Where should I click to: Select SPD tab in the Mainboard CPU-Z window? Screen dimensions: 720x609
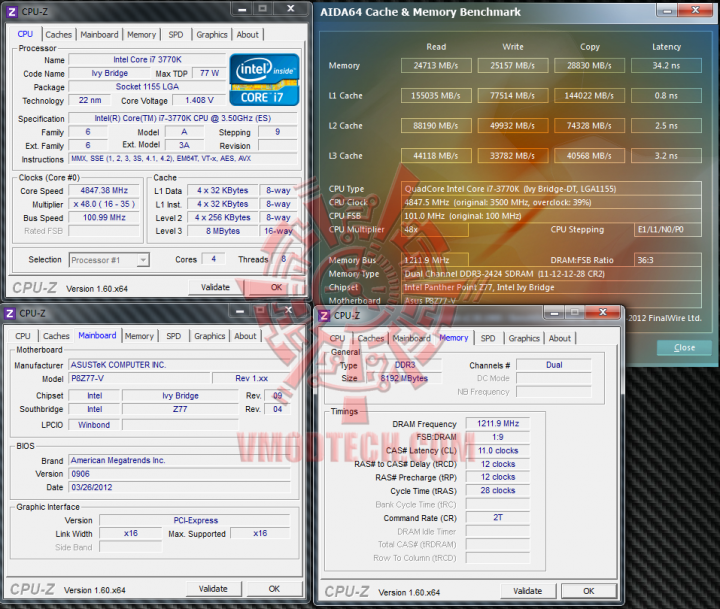174,336
